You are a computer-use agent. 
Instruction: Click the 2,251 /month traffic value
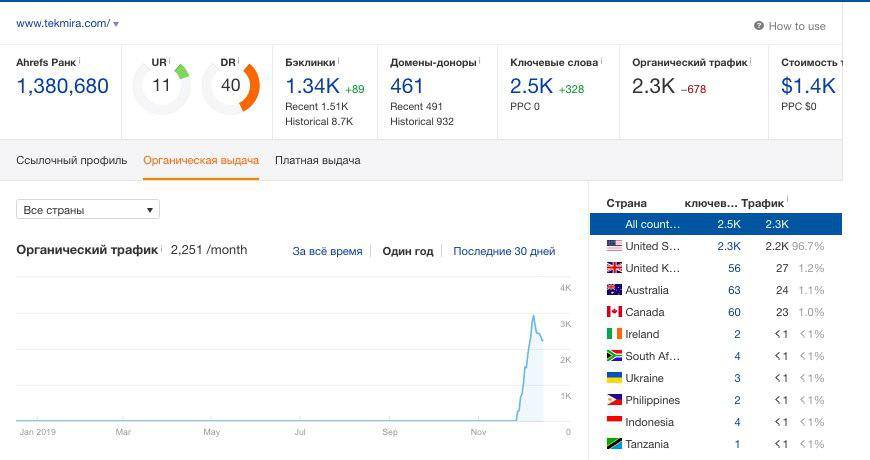tap(209, 250)
